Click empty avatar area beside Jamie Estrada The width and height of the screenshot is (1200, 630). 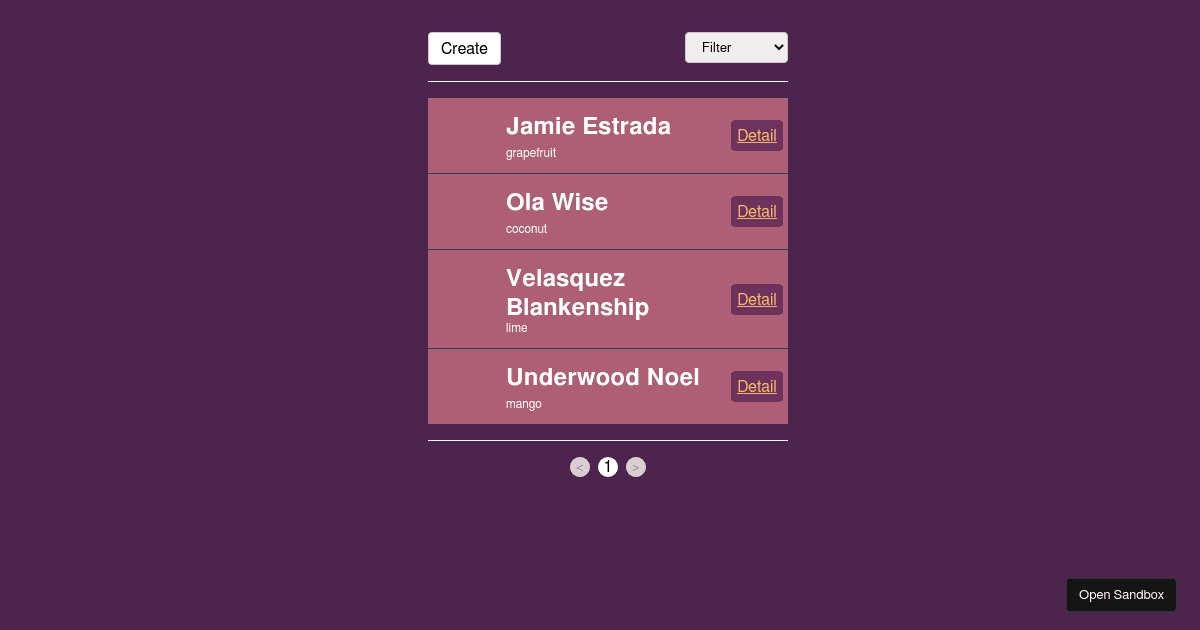click(x=466, y=136)
